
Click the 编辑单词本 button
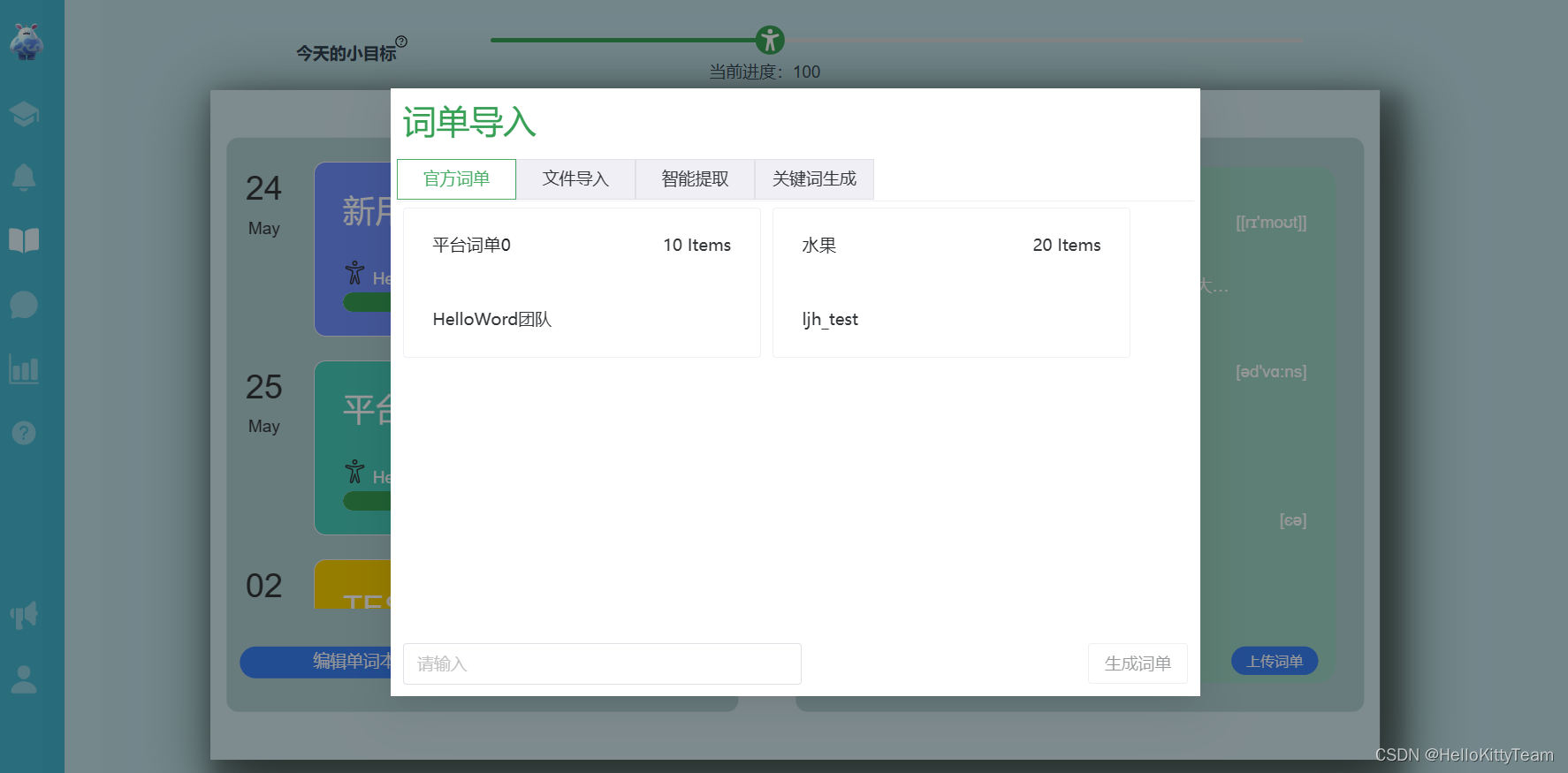coord(316,662)
